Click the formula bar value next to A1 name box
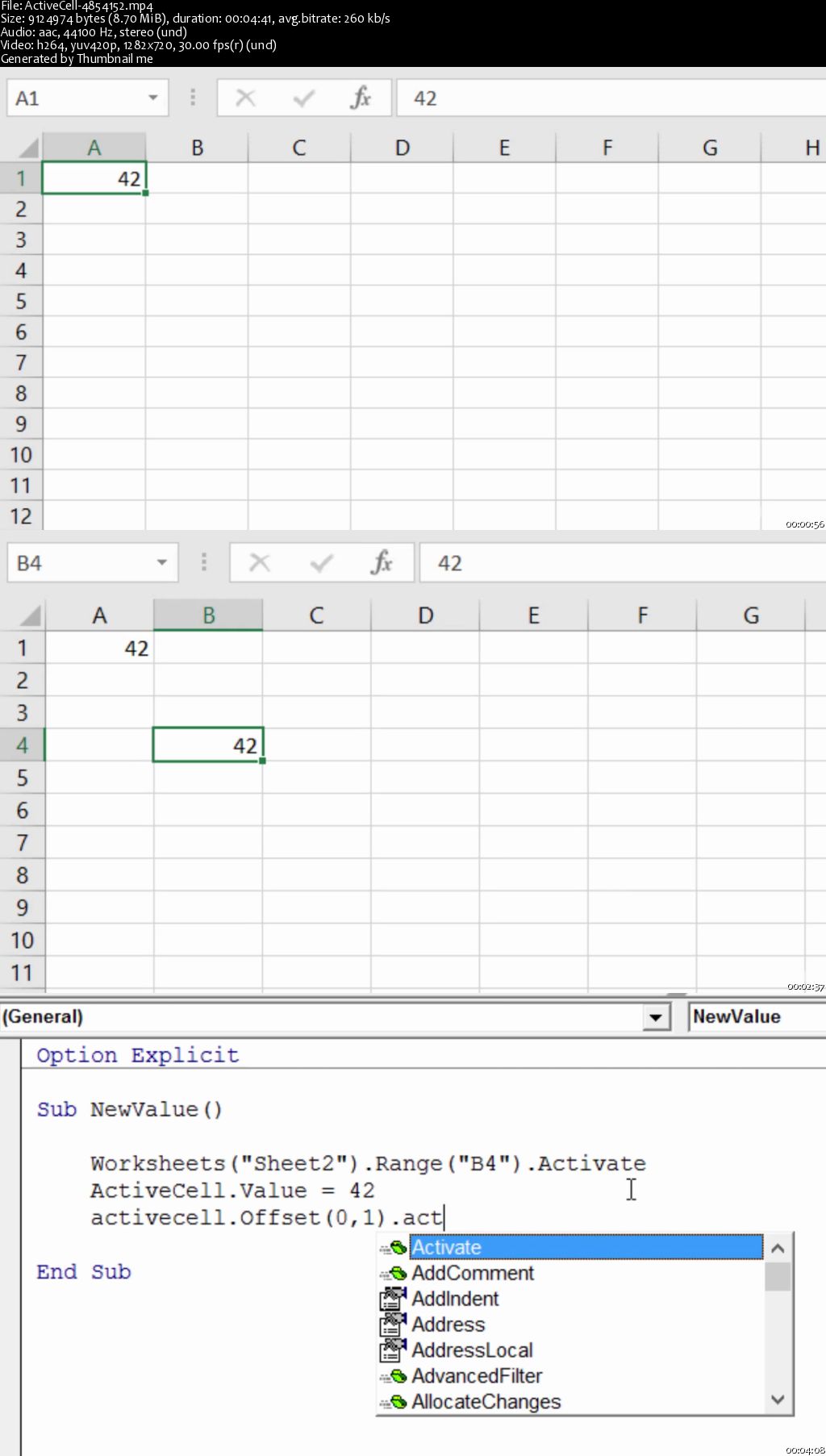This screenshot has height=1456, width=826. pyautogui.click(x=425, y=98)
